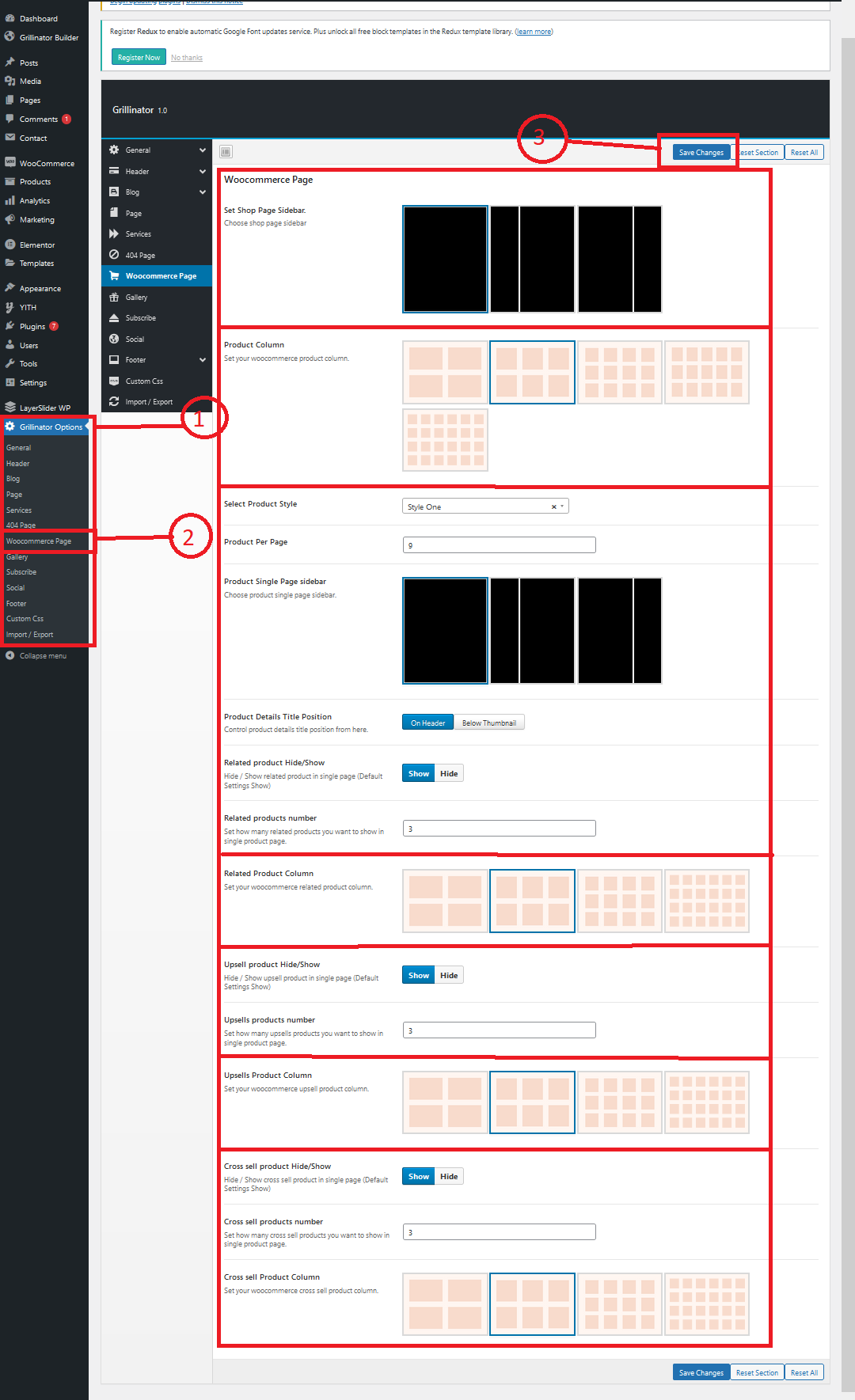Image resolution: width=855 pixels, height=1400 pixels.
Task: Open Appearance paintbrush icon
Action: tap(9, 288)
